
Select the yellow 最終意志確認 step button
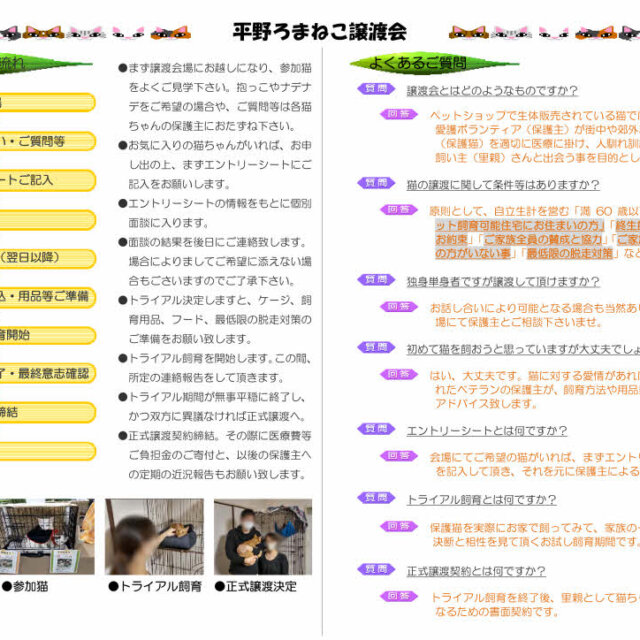tap(48, 374)
